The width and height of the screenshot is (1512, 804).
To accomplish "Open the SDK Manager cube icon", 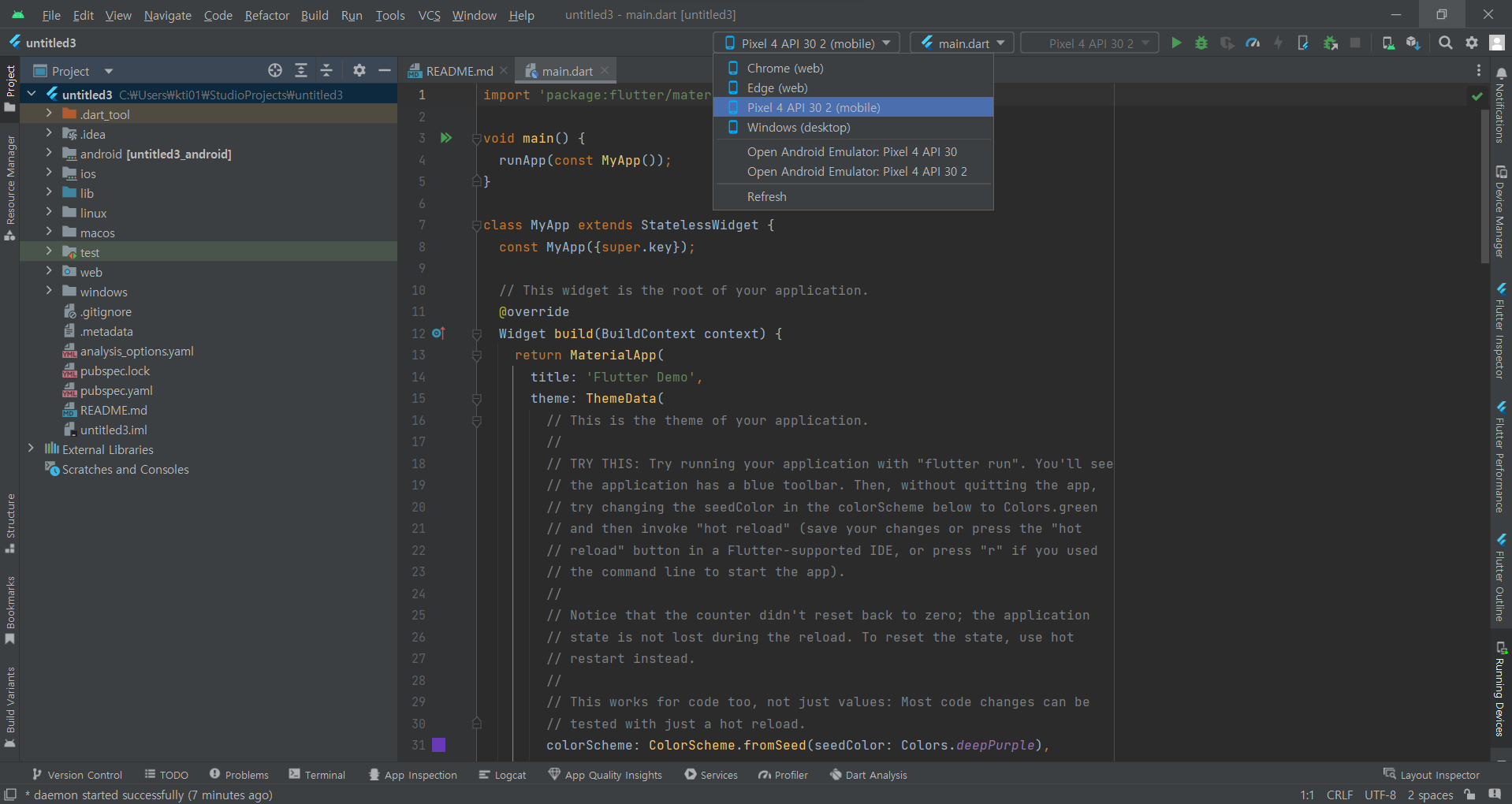I will click(x=1413, y=43).
